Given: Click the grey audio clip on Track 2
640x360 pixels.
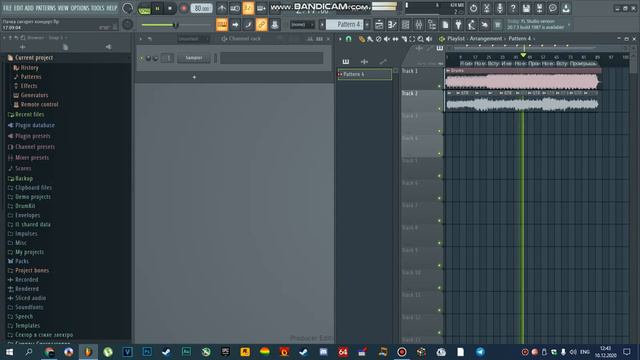Looking at the screenshot, I should click(522, 101).
